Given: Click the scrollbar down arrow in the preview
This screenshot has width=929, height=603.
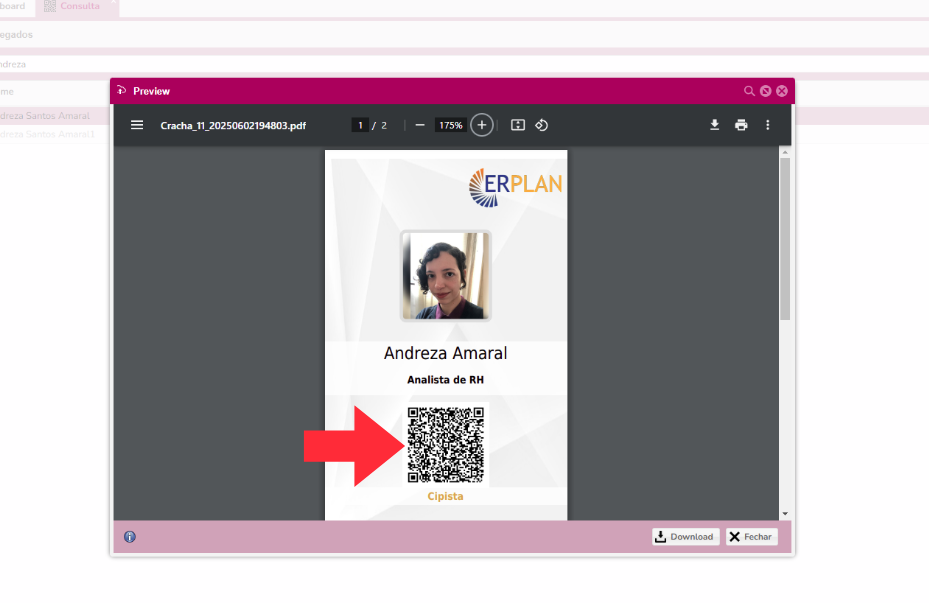Looking at the screenshot, I should coord(785,514).
